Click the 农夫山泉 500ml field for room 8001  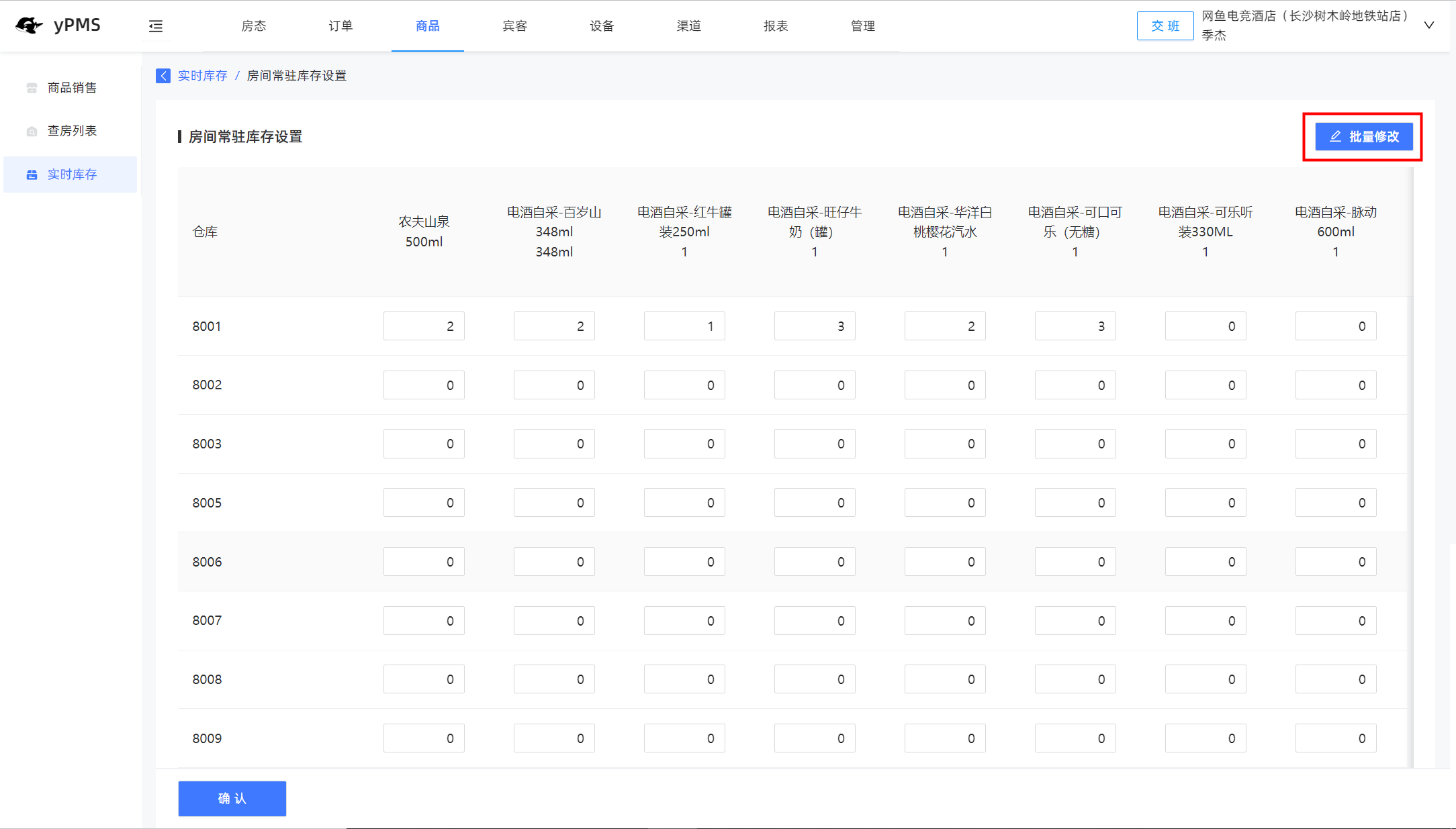(x=424, y=326)
